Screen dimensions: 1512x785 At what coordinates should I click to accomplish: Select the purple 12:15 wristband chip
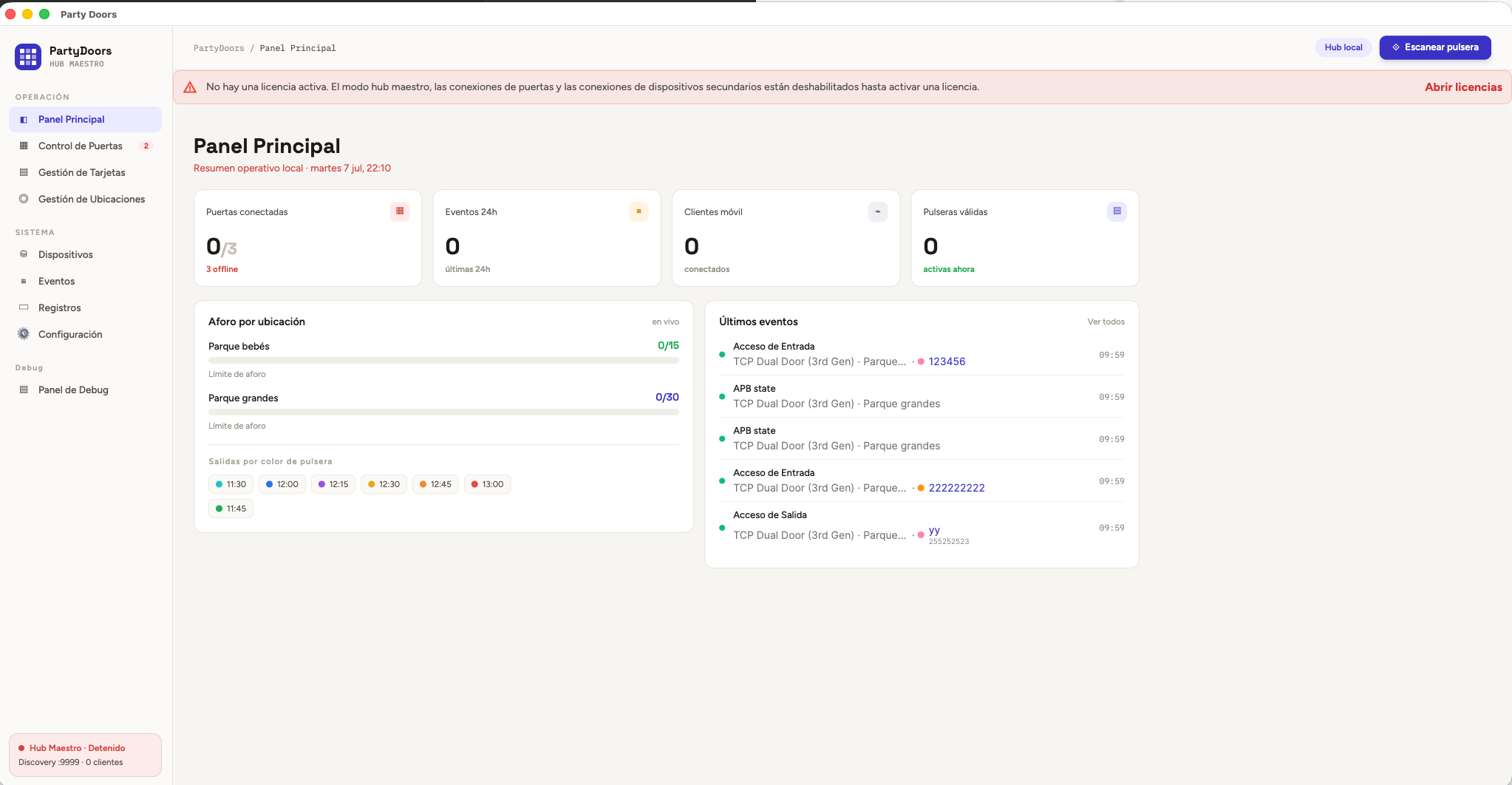pyautogui.click(x=333, y=484)
